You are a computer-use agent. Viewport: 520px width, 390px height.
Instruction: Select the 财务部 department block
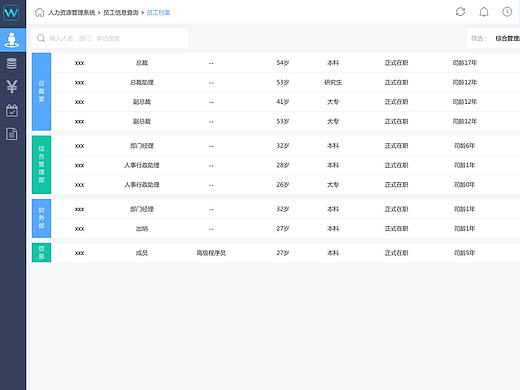(41, 218)
